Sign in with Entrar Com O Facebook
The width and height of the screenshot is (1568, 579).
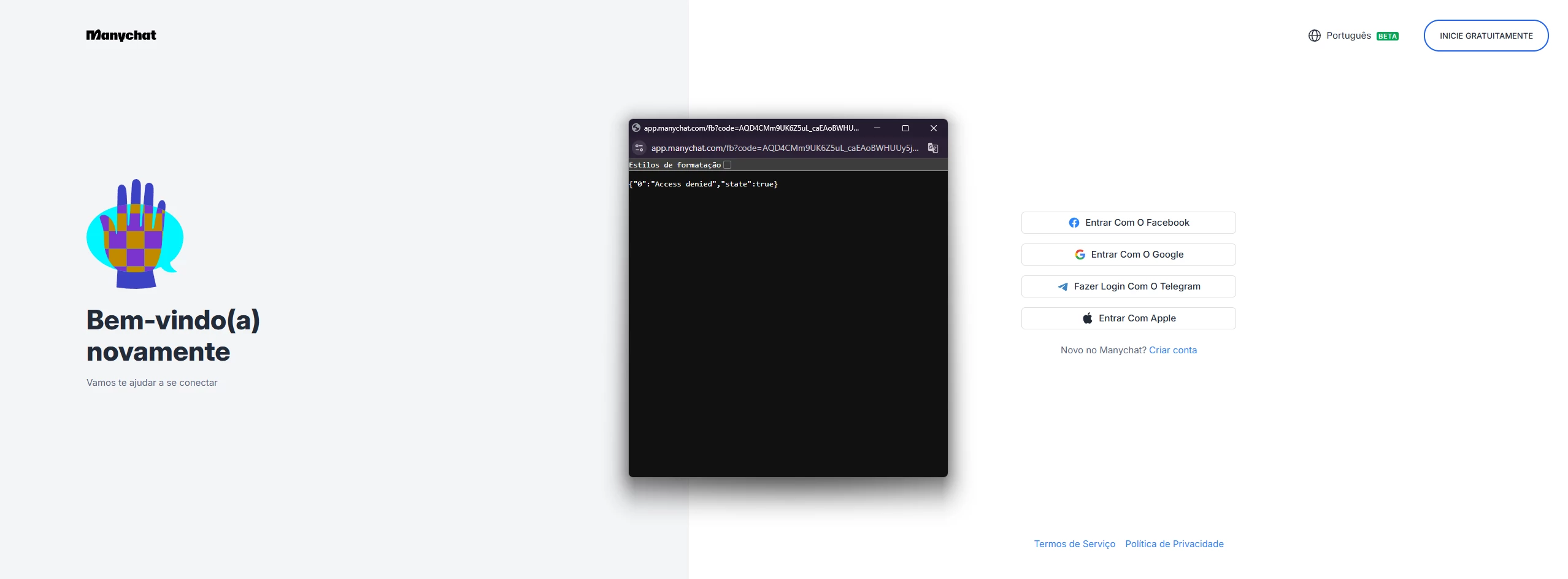[x=1128, y=223]
